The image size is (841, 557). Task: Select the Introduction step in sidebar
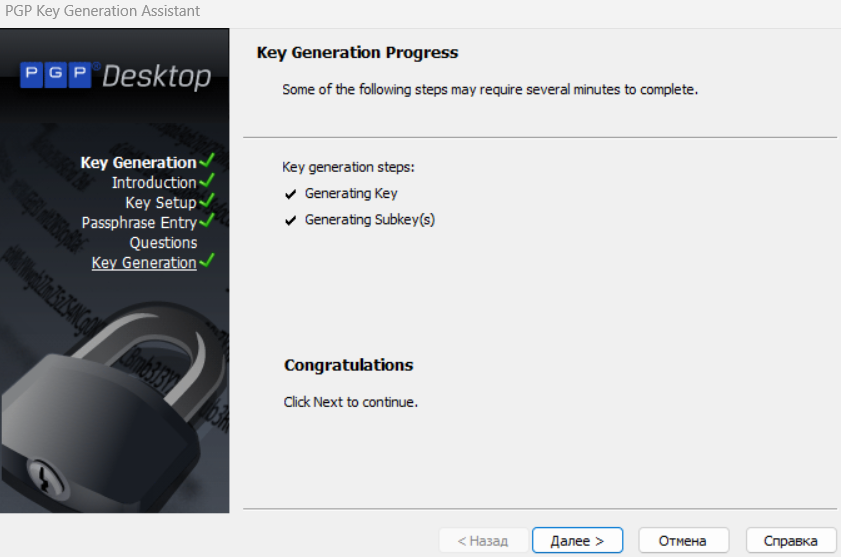click(154, 182)
